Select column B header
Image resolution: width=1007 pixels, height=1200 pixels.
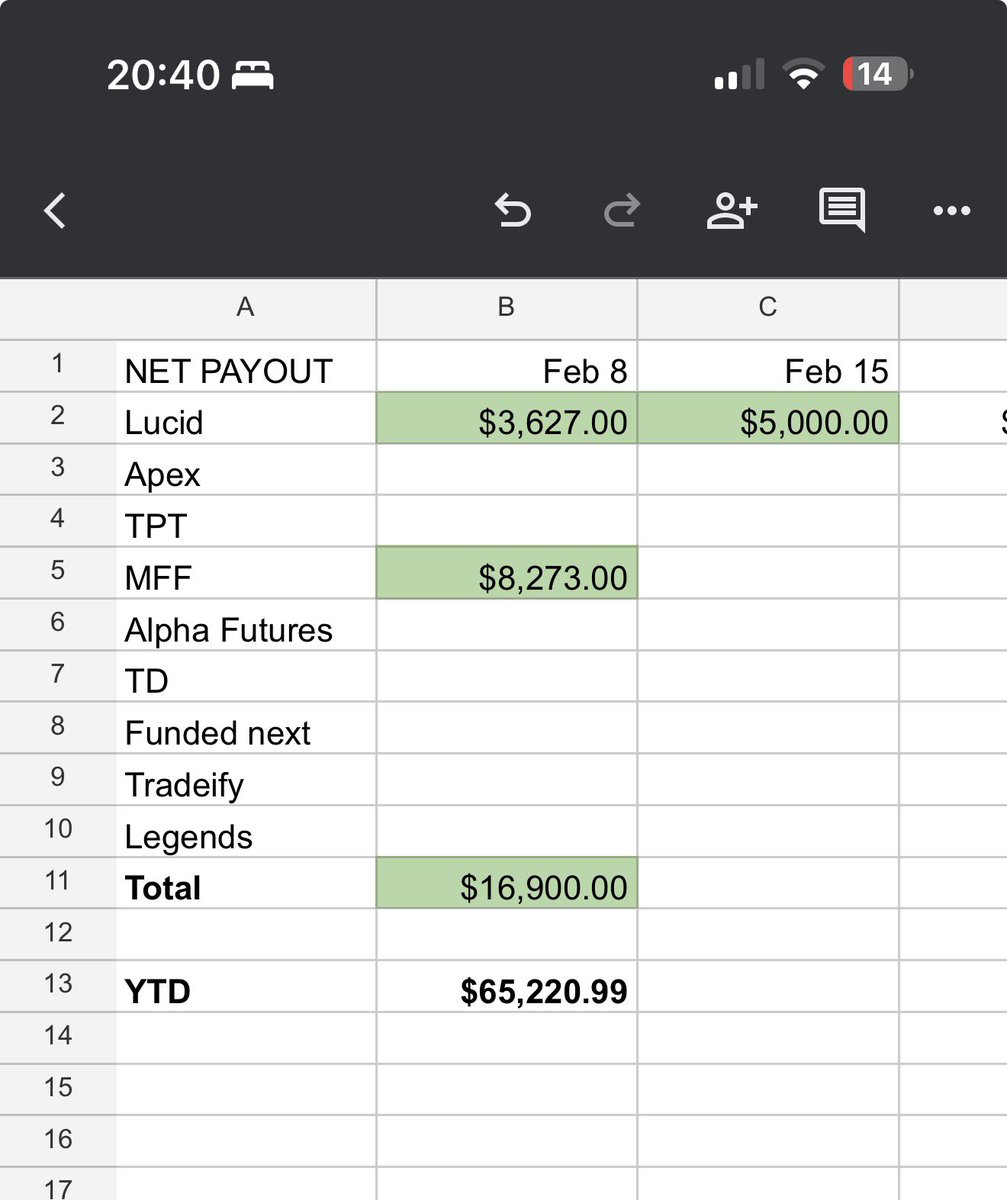coord(507,308)
